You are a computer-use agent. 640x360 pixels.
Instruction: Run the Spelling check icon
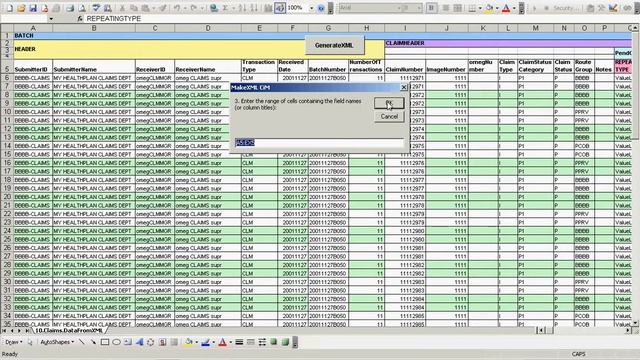point(96,8)
